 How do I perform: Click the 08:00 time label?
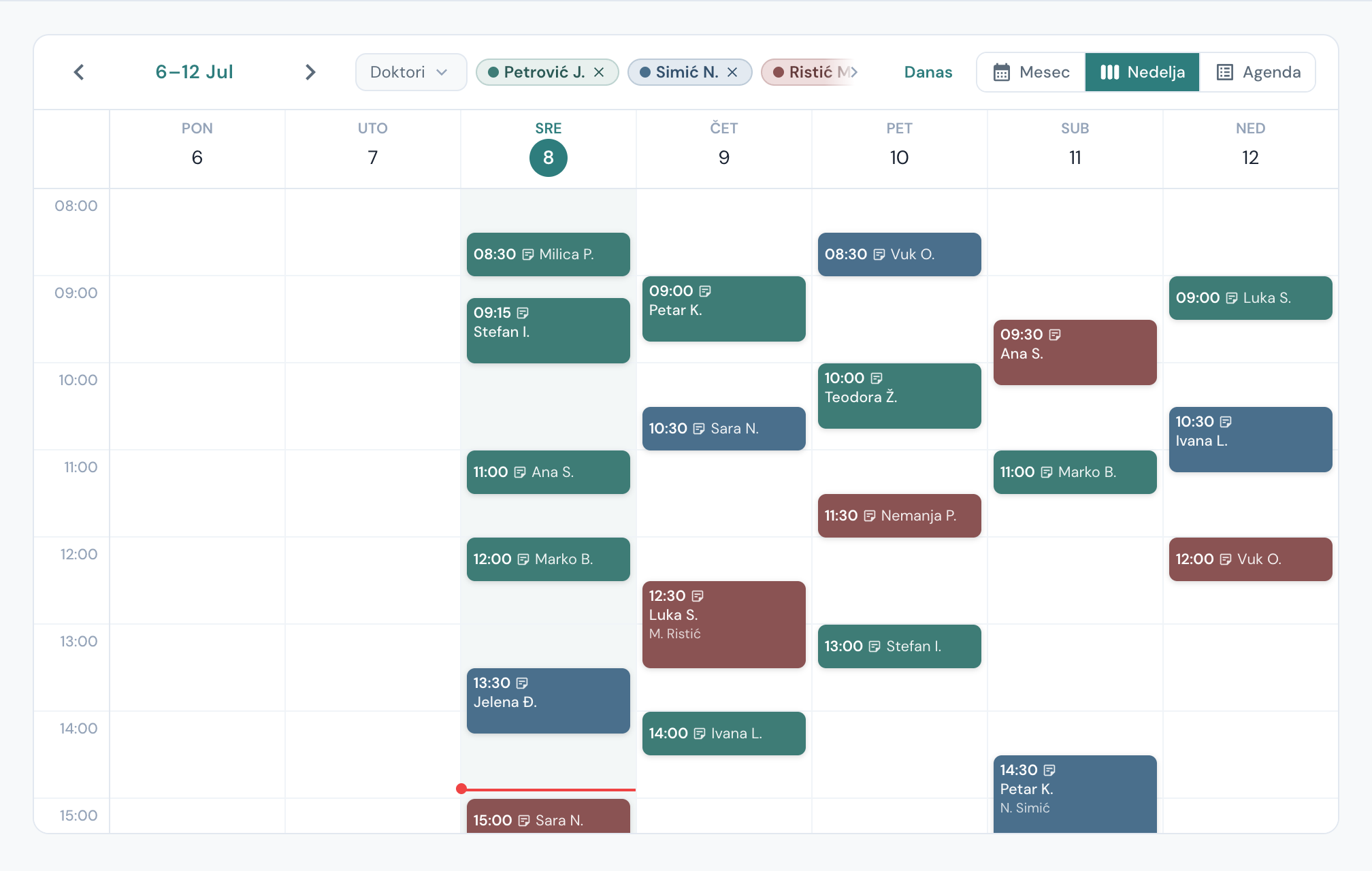[76, 206]
